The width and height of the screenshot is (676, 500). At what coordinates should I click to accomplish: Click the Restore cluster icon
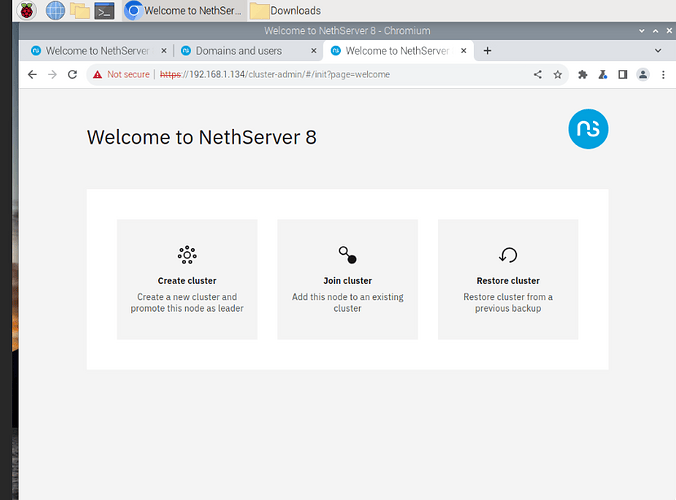[508, 255]
